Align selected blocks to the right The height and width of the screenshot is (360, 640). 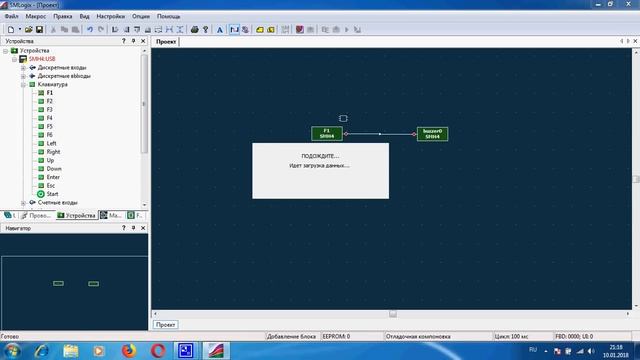126,29
